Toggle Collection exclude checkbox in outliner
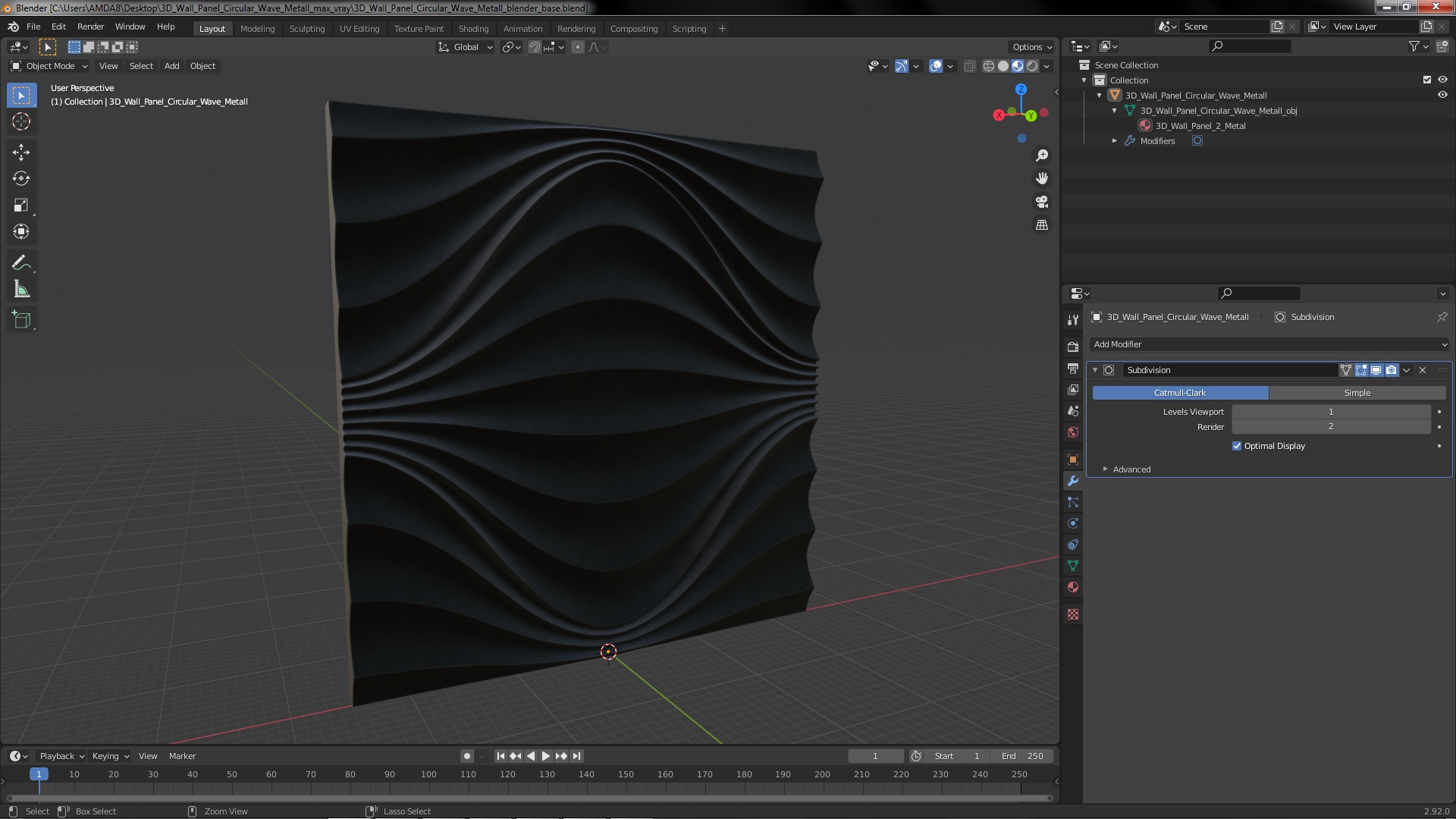Viewport: 1456px width, 819px height. 1426,80
